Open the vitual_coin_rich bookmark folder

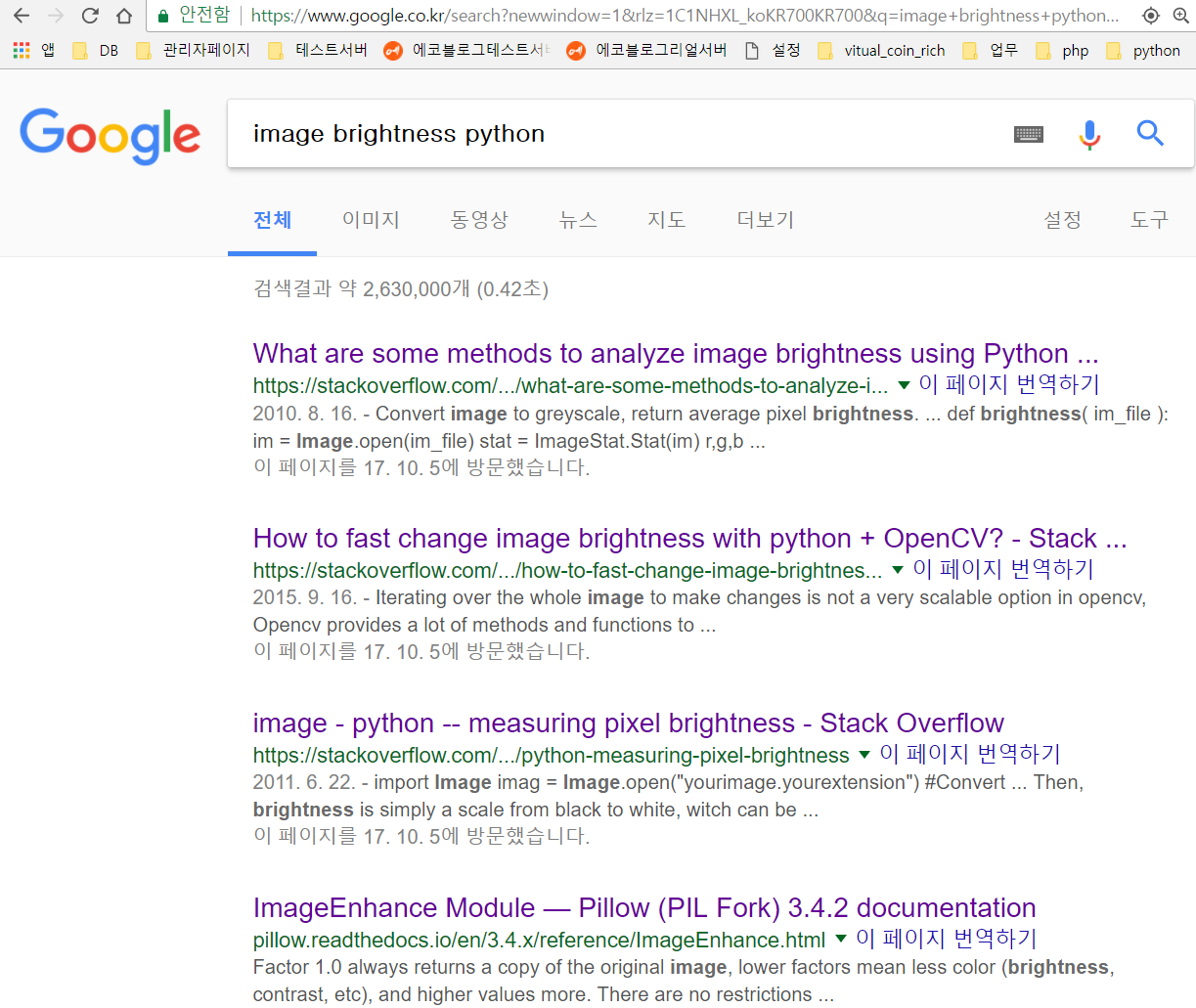(x=881, y=50)
